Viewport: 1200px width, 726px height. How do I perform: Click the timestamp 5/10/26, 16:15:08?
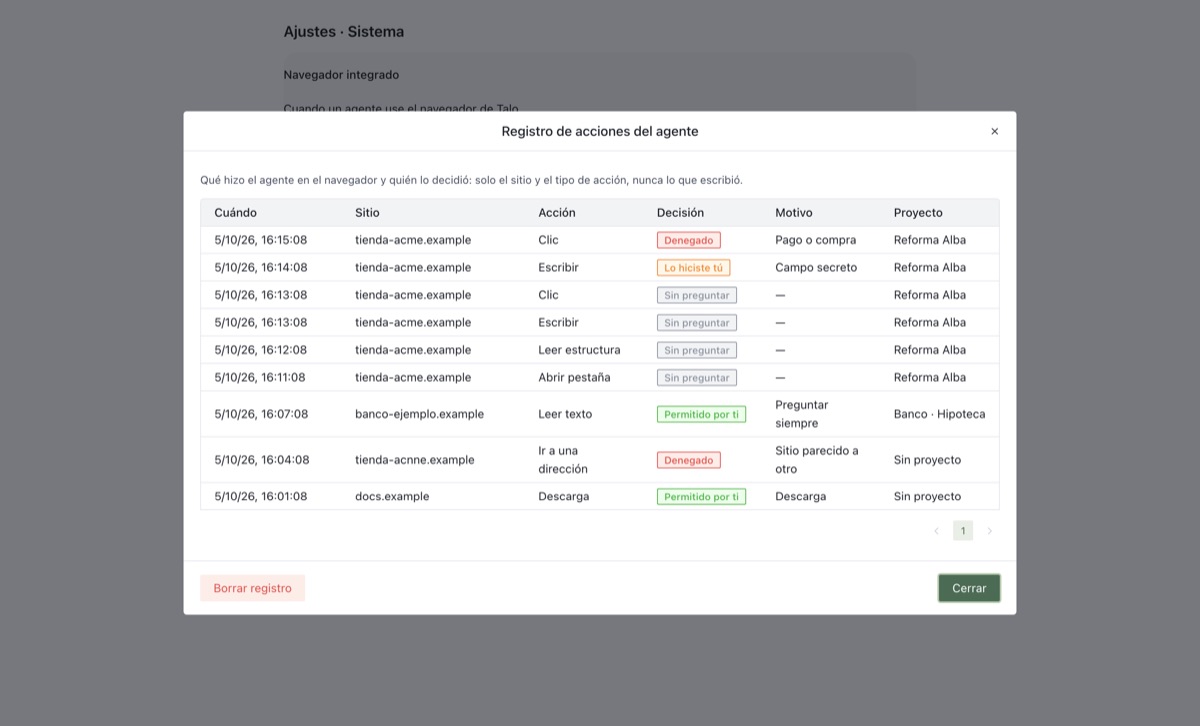click(x=261, y=240)
